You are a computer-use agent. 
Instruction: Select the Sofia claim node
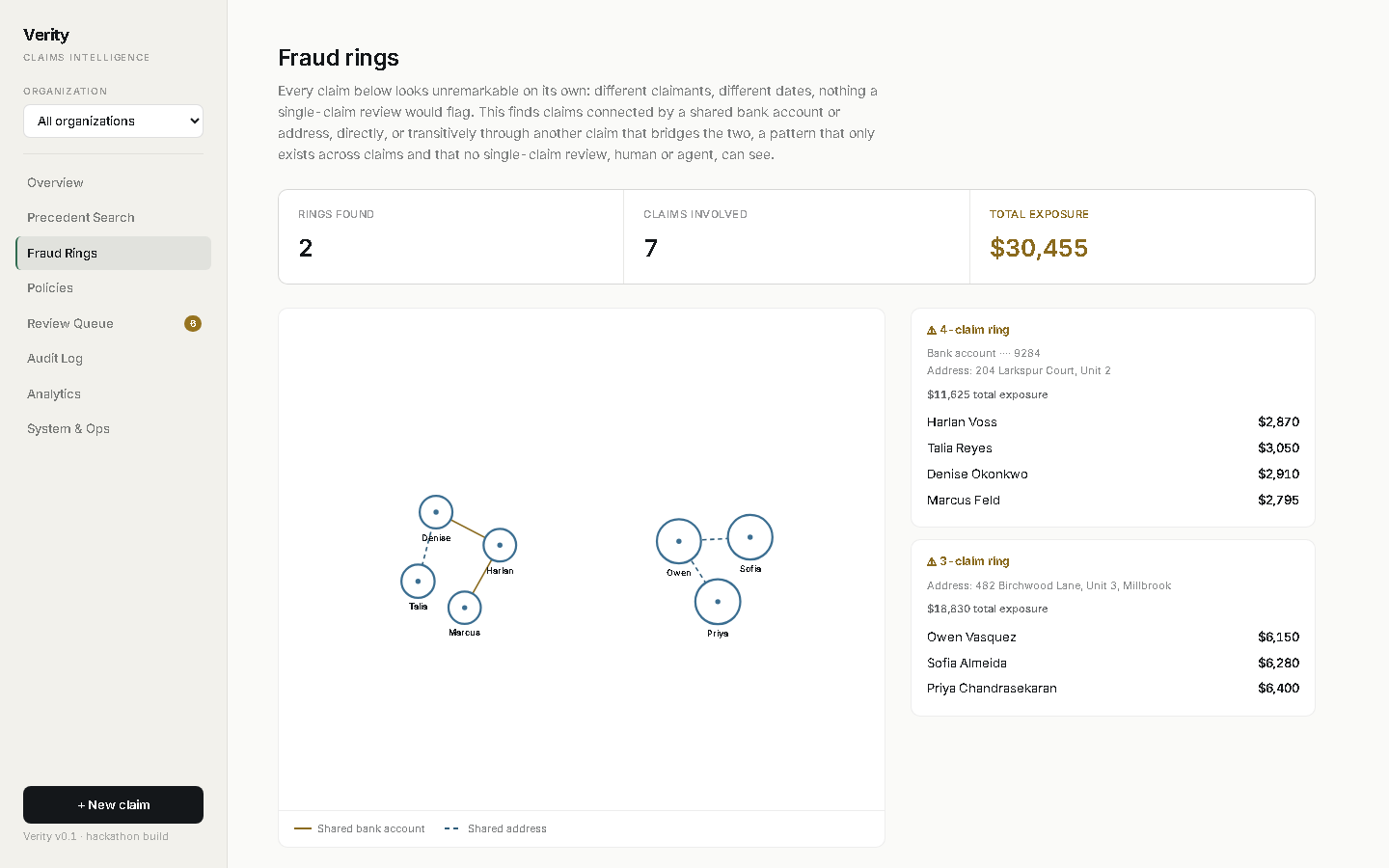tap(750, 537)
